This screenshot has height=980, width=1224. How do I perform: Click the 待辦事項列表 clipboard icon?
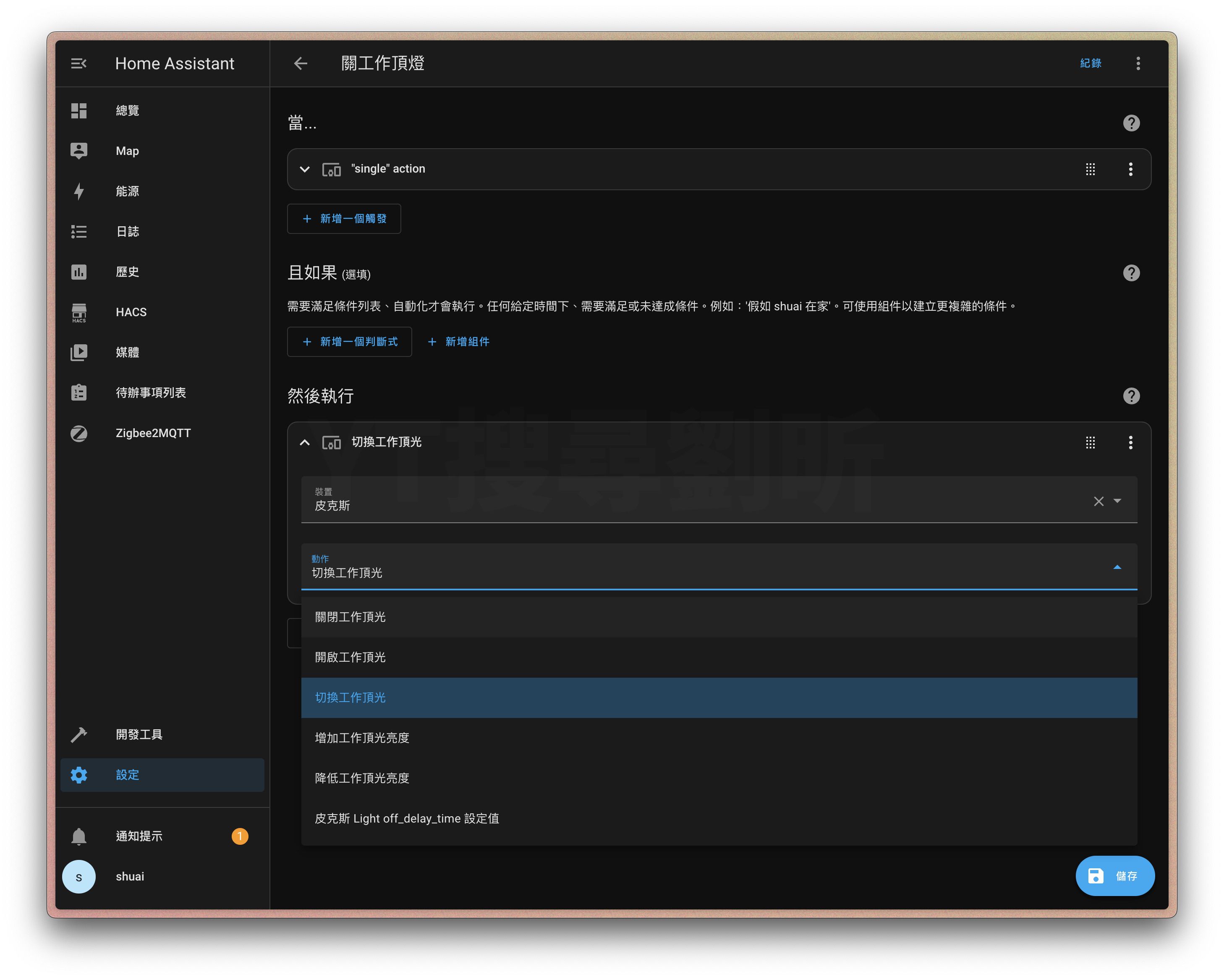coord(79,393)
